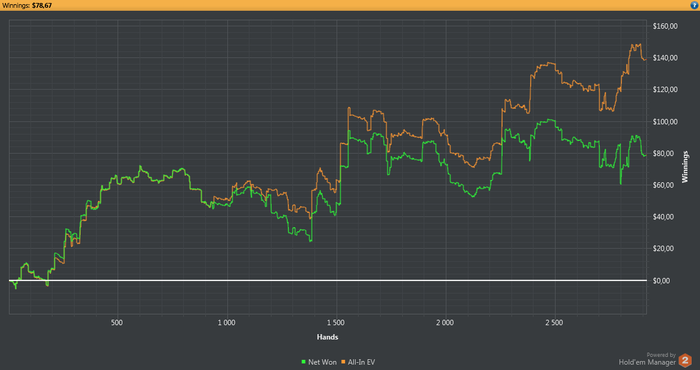This screenshot has height=370, width=700.
Task: Toggle the Net Won legend entry
Action: 319,362
